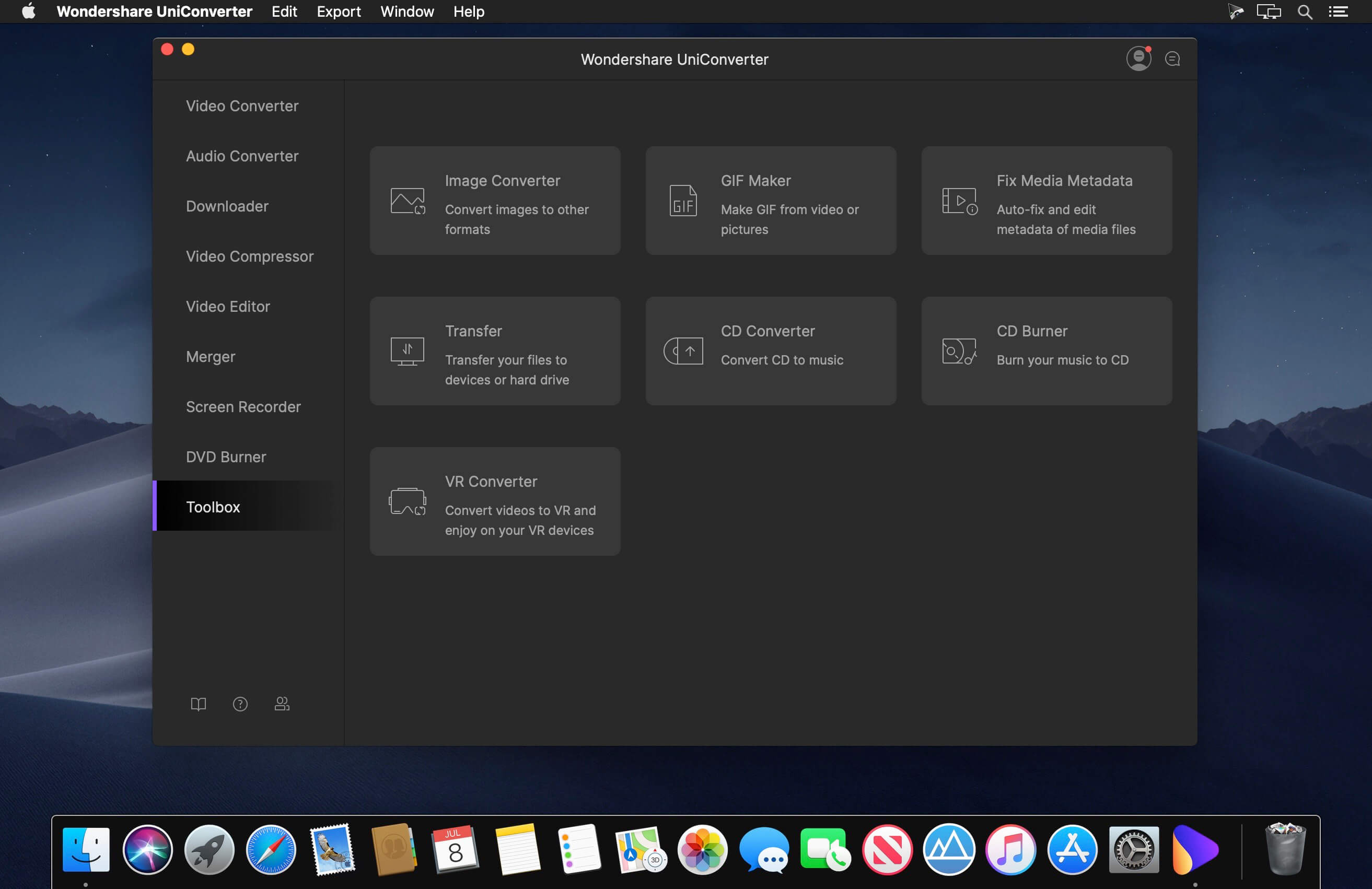Select the Toolbox menu item

pyautogui.click(x=213, y=506)
